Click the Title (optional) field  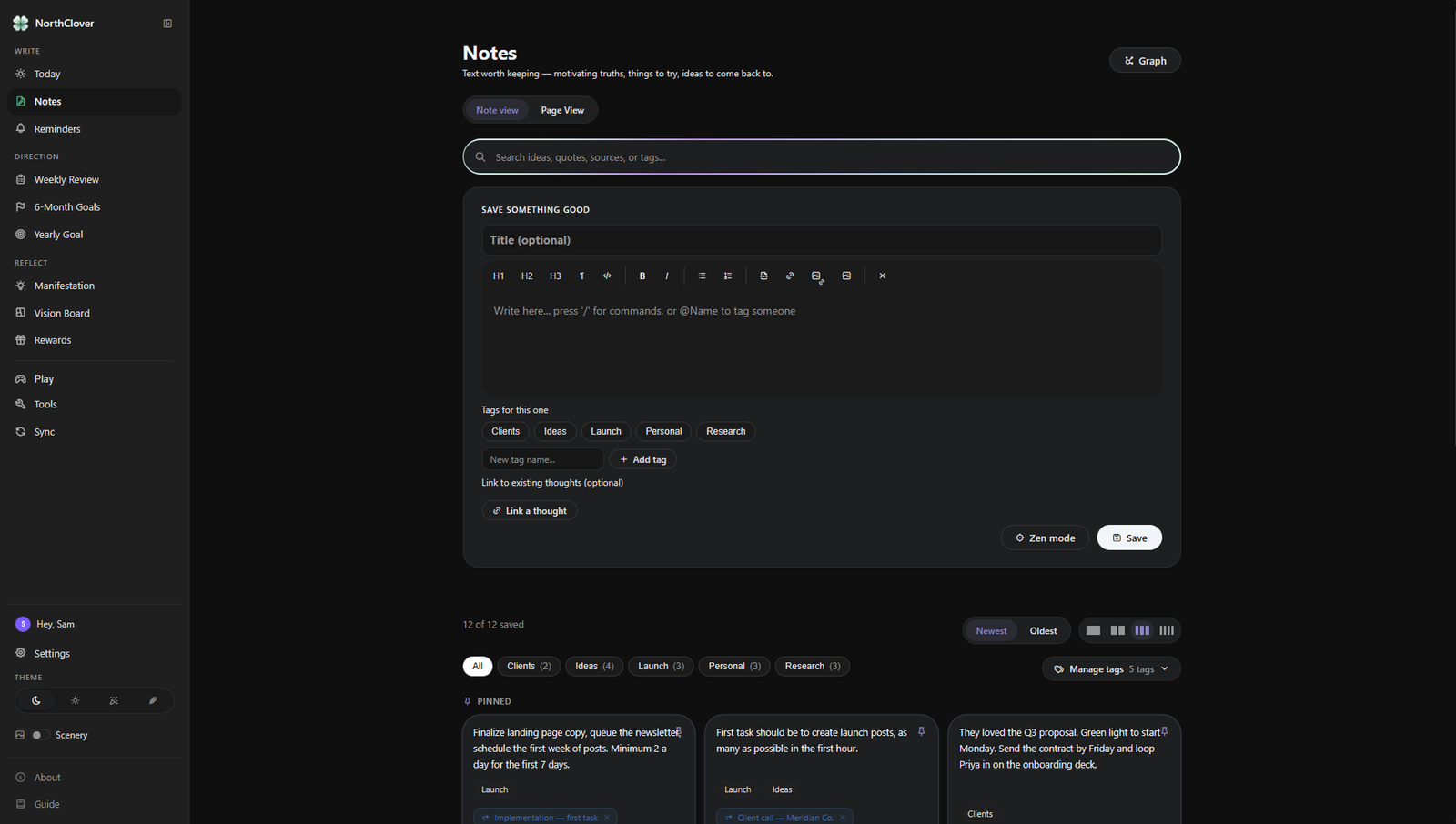(x=822, y=240)
